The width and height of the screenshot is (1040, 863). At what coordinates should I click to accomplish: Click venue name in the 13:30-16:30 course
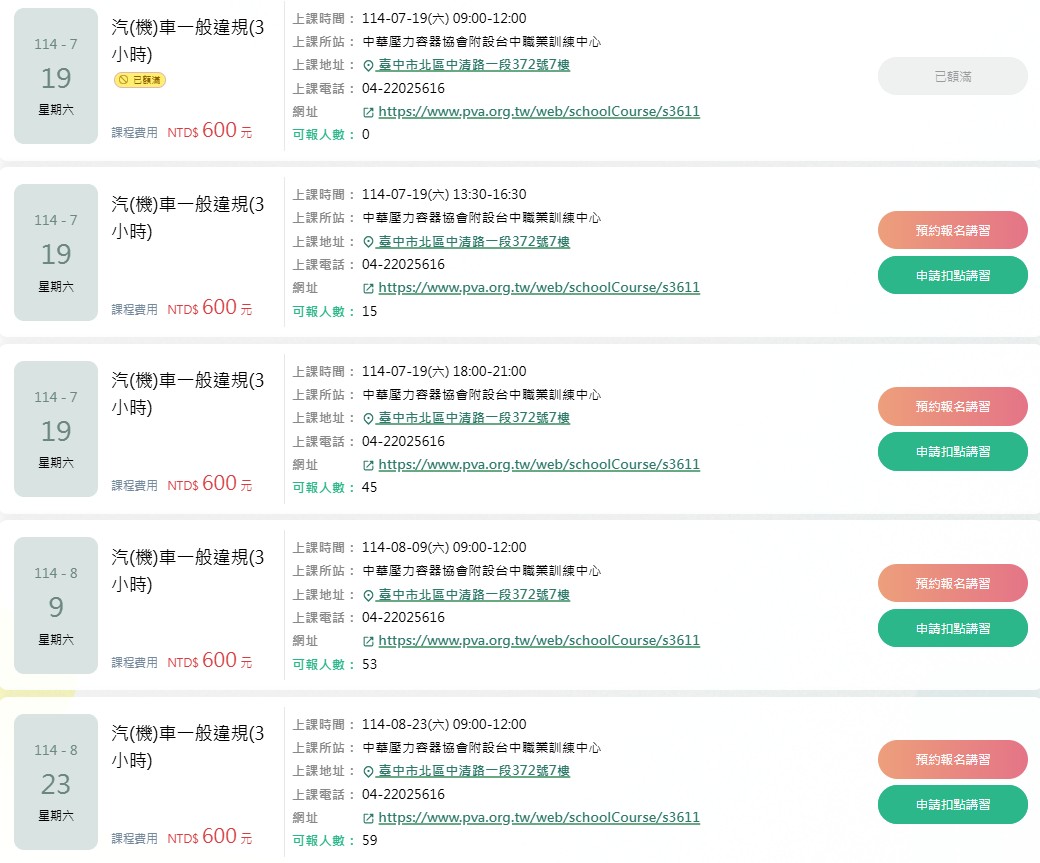(x=482, y=218)
